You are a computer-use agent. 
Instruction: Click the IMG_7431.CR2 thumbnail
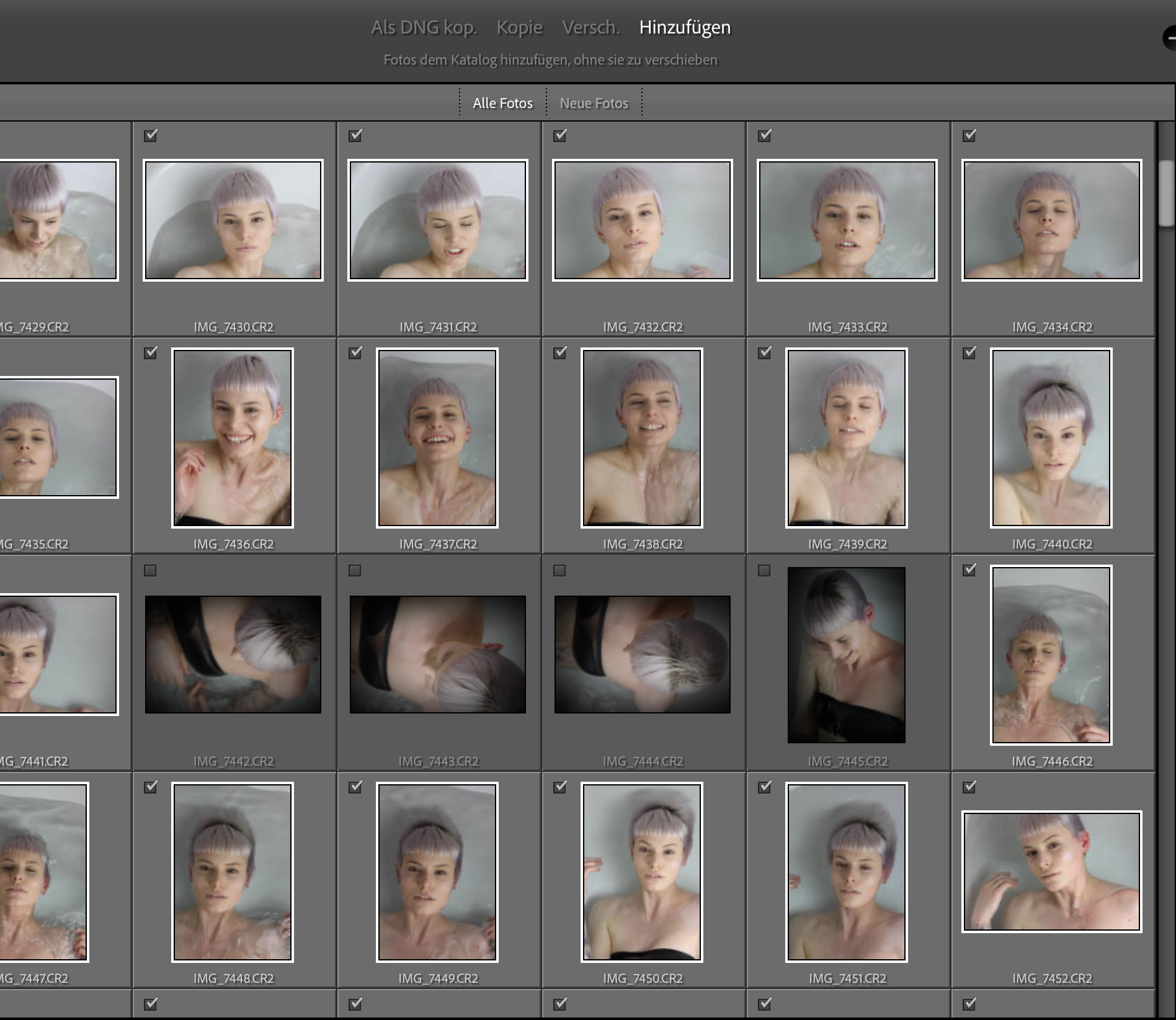click(x=438, y=220)
